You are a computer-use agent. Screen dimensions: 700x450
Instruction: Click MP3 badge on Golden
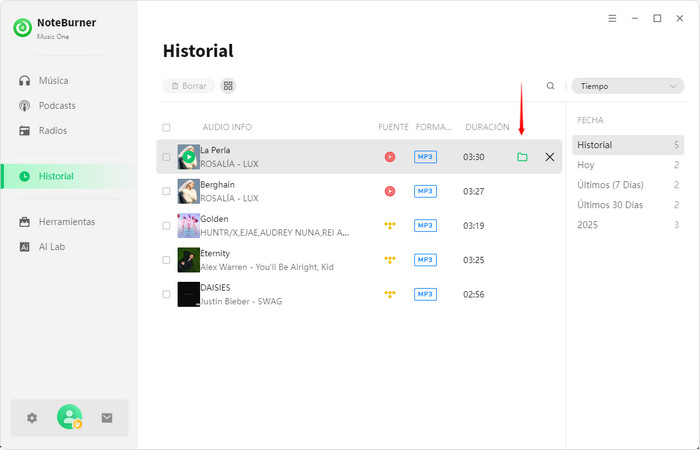click(425, 225)
